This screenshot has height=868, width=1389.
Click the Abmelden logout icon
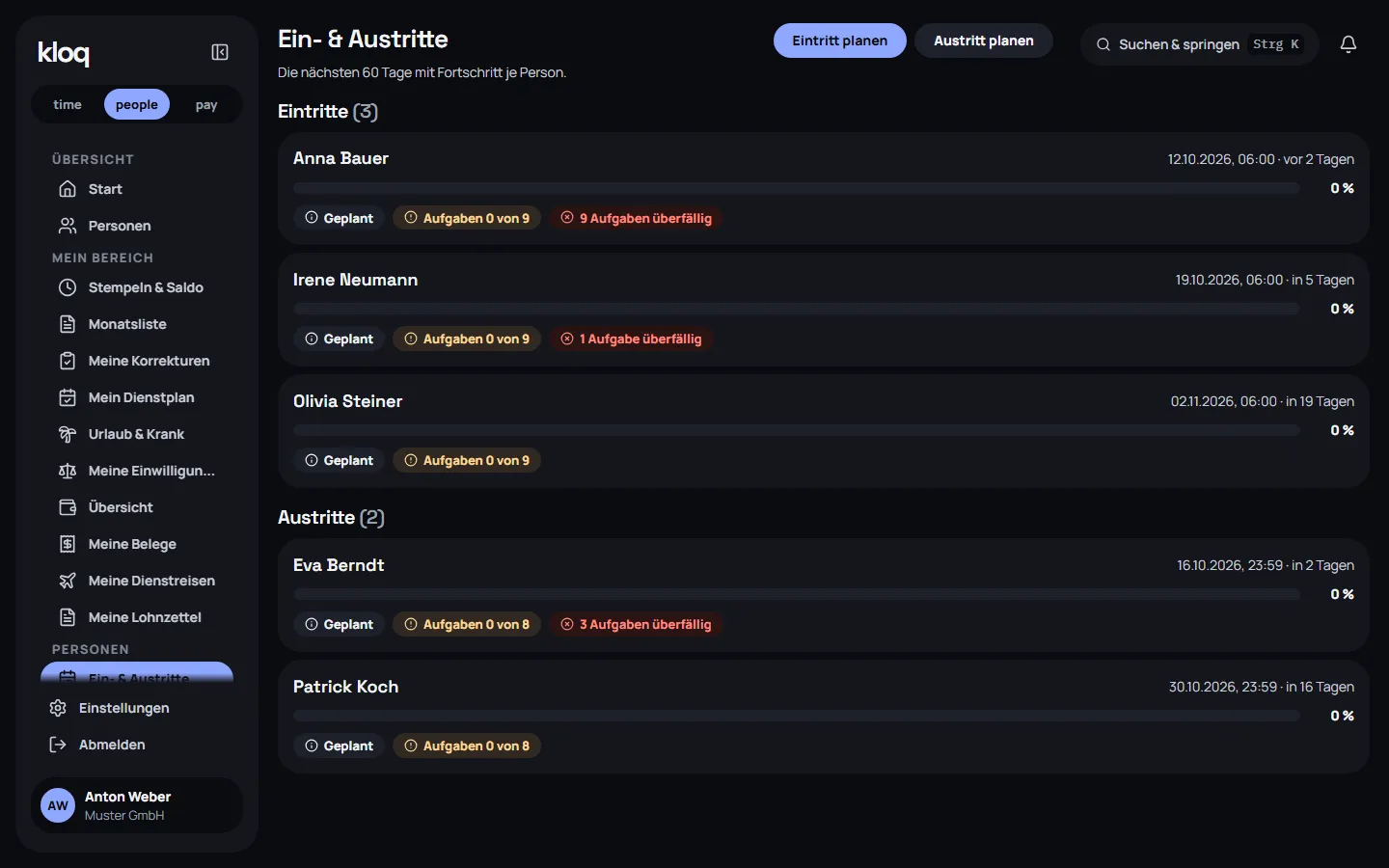58,745
